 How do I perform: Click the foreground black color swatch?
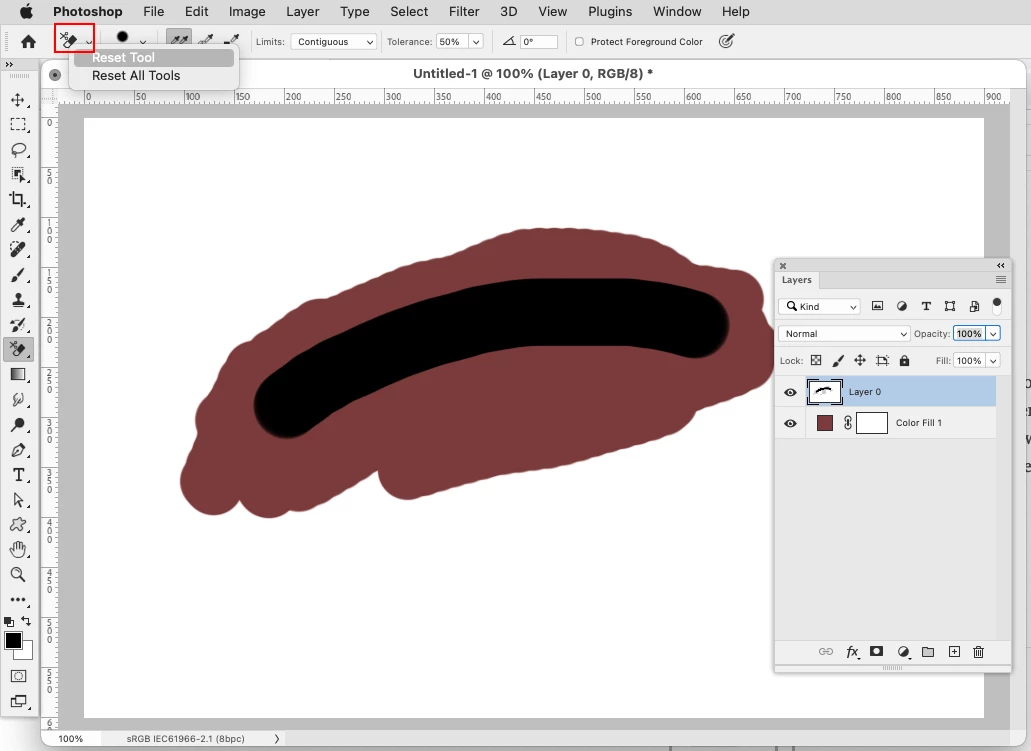pyautogui.click(x=12, y=641)
